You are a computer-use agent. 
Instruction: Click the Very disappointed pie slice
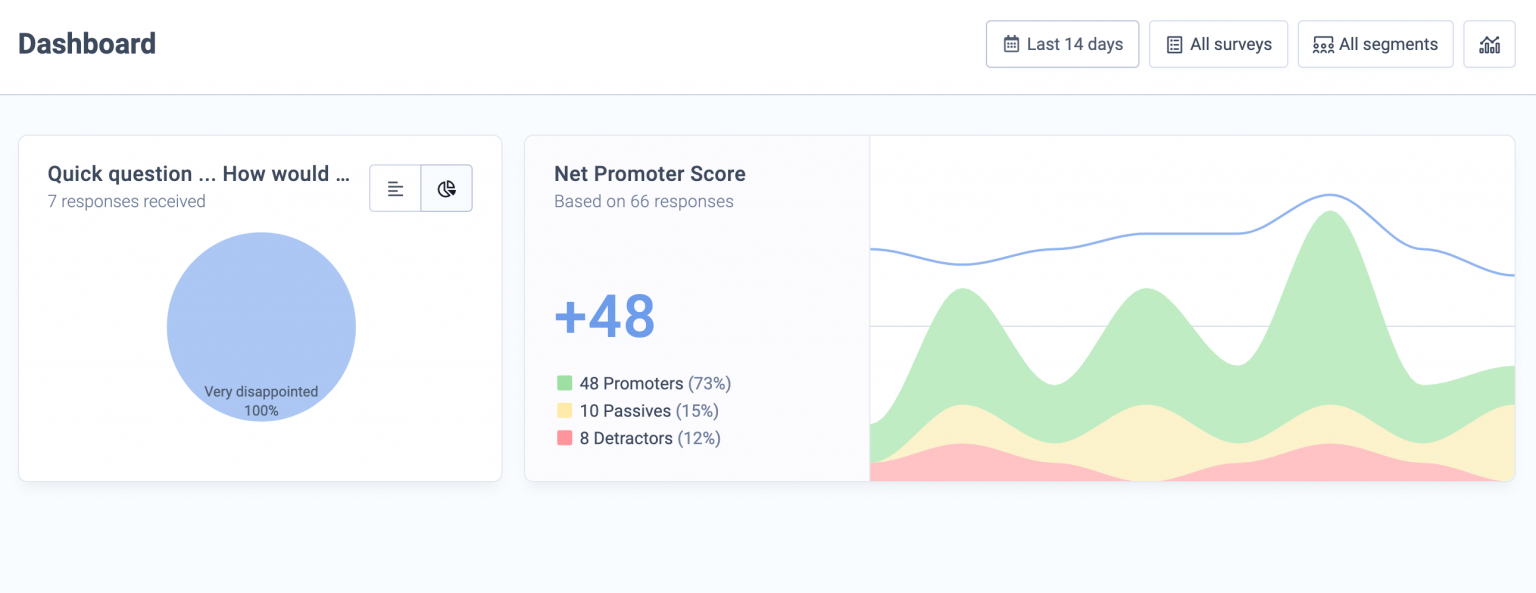[261, 327]
